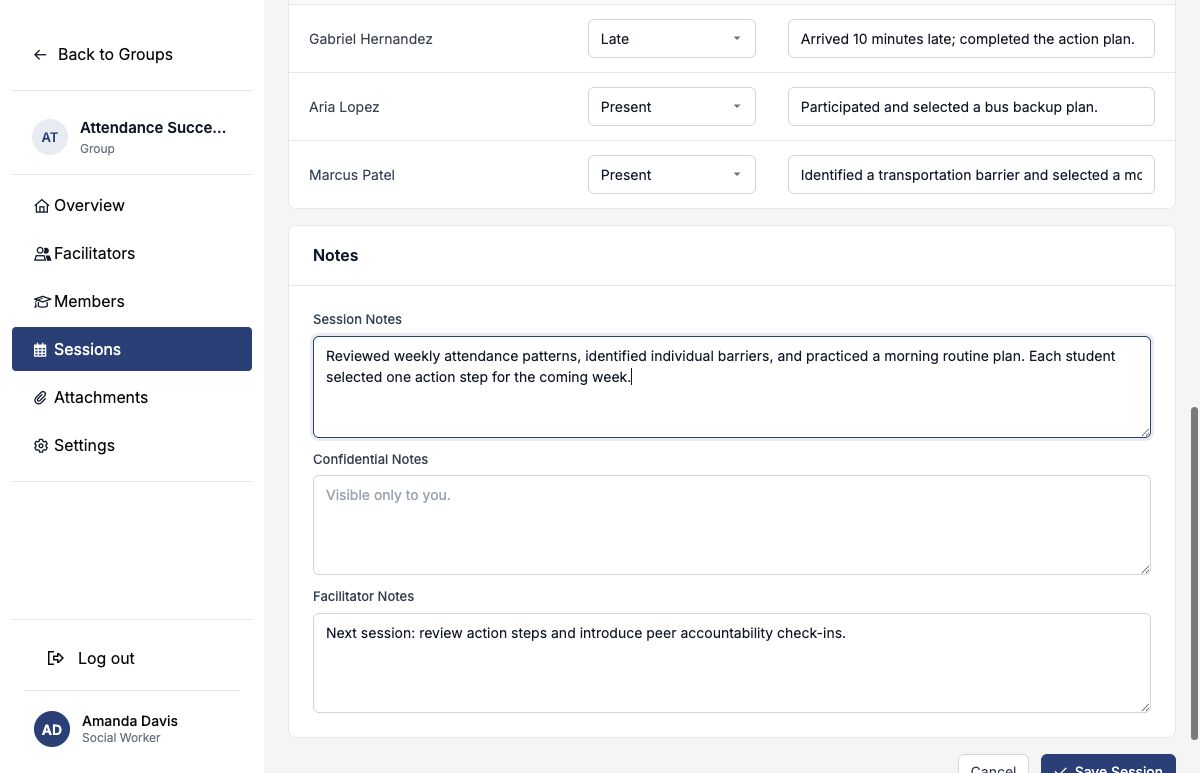Viewport: 1200px width, 773px height.
Task: Click the Save Session button
Action: (x=1108, y=766)
